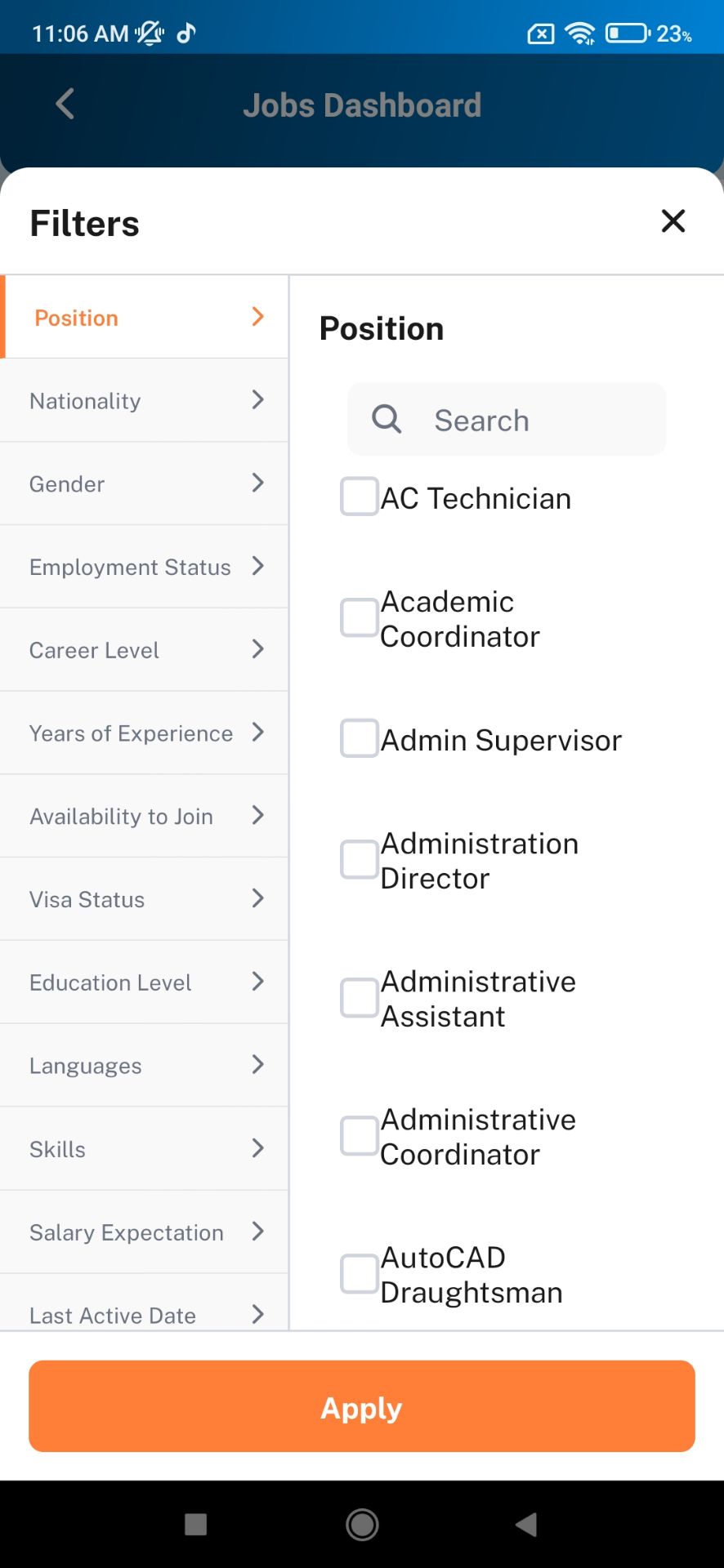Screen dimensions: 724x1568
Task: Tap Android recent apps square button
Action: point(196,1524)
